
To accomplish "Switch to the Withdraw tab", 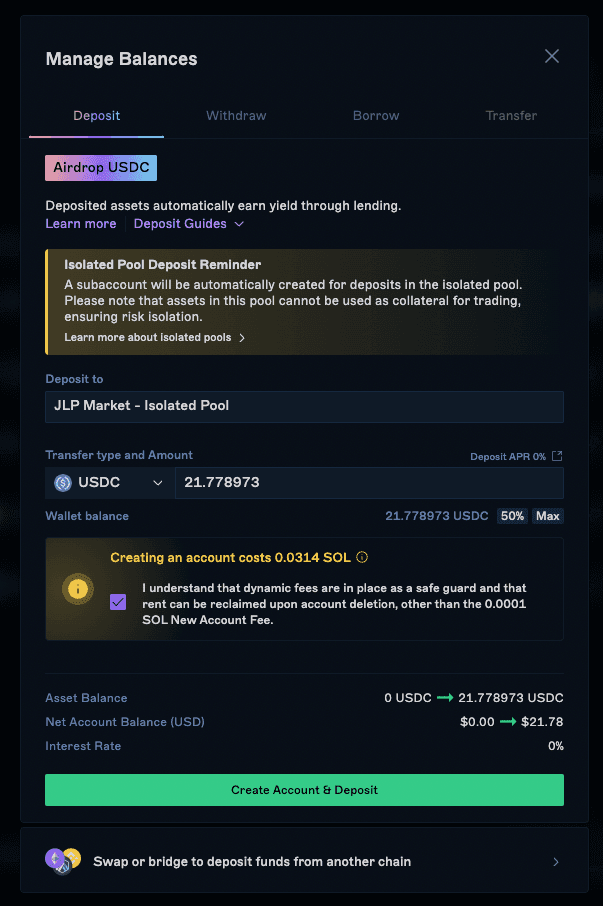I will [236, 116].
